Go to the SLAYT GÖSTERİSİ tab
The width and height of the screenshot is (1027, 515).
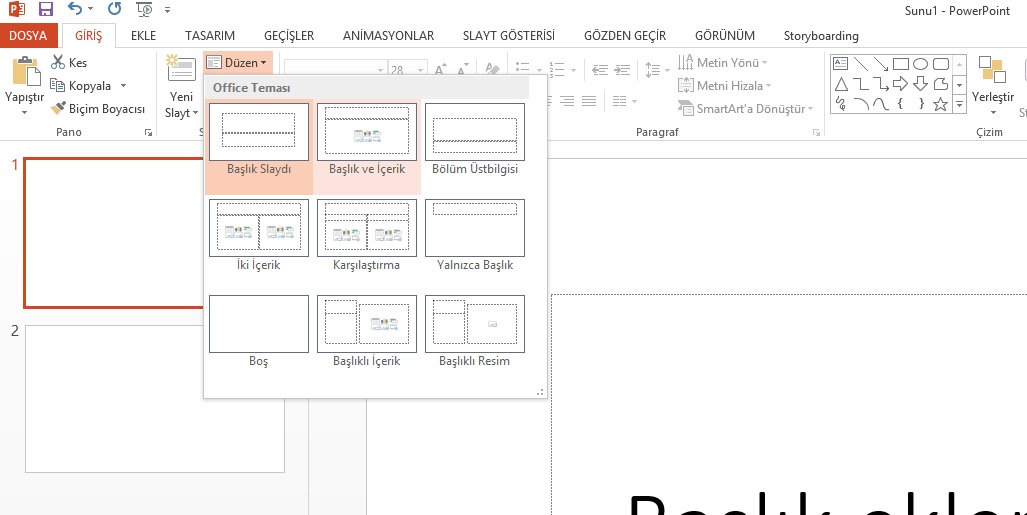point(509,35)
